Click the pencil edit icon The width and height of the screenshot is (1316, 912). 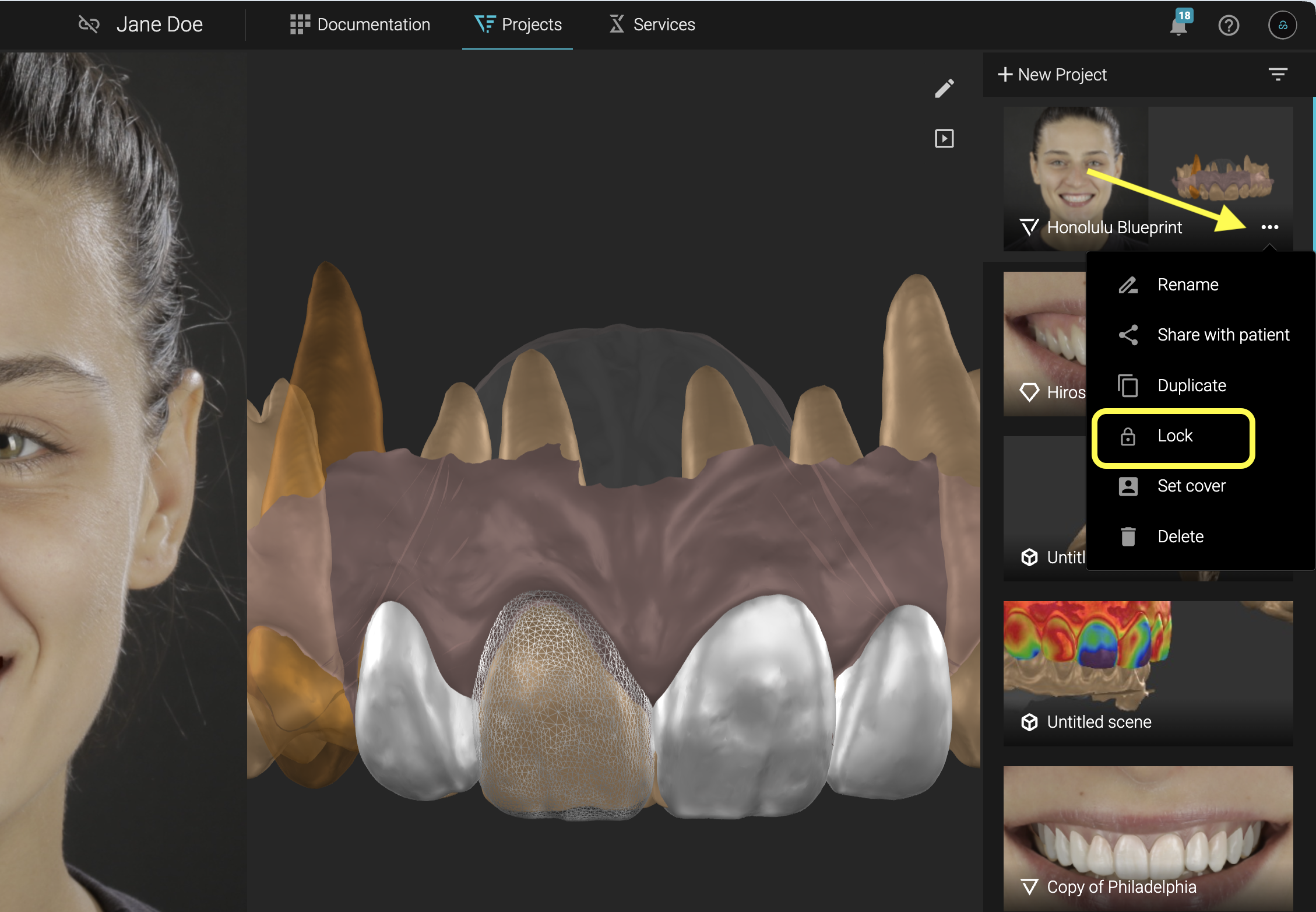tap(944, 89)
